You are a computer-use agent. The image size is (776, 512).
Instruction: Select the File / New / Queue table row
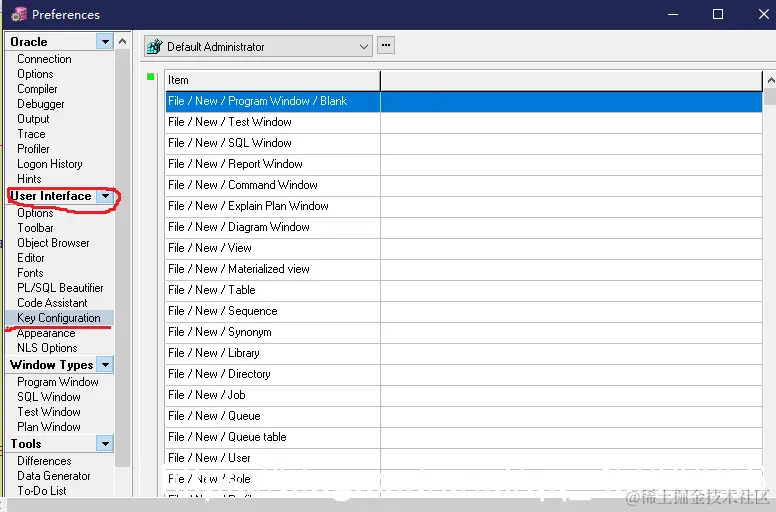point(464,437)
